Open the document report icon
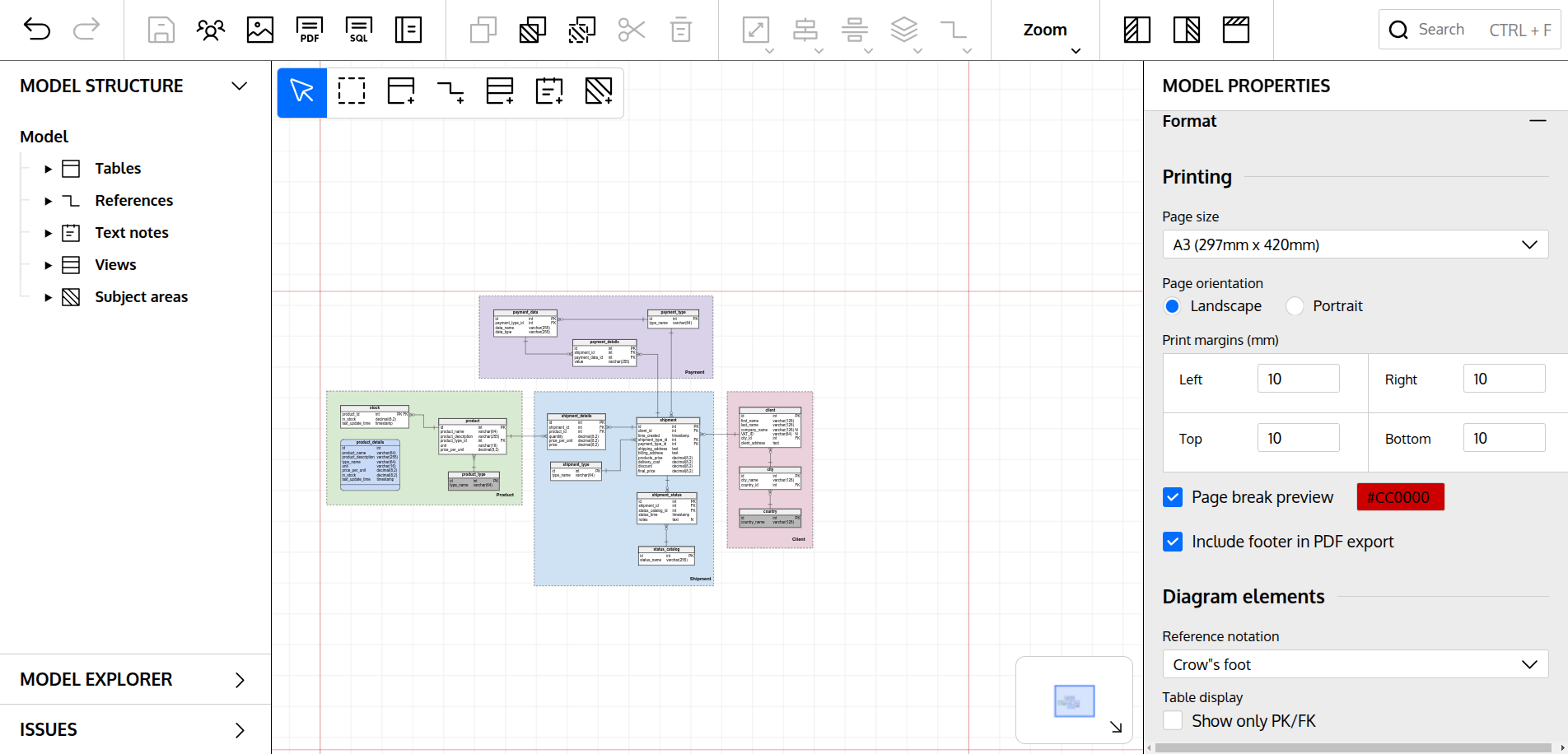 (408, 30)
